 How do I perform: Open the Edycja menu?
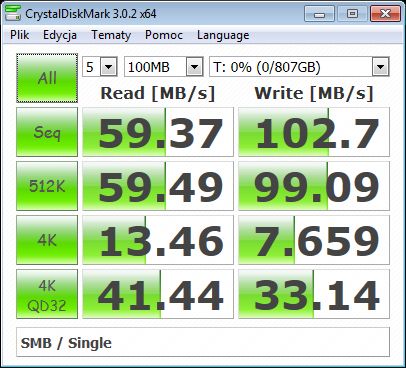[60, 35]
